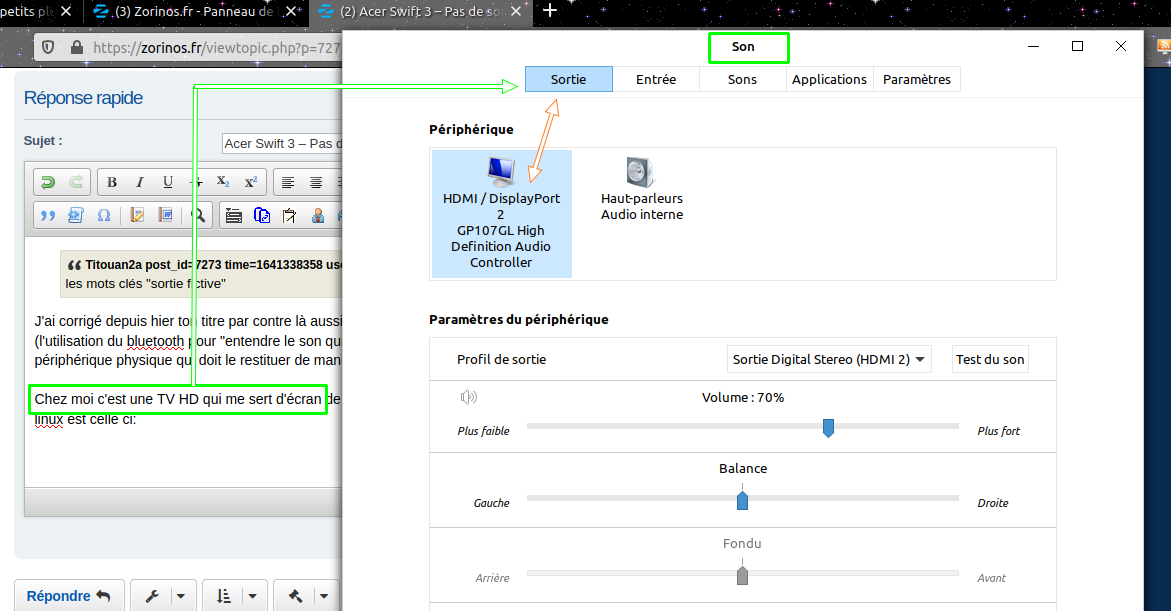Apply italic formatting in the editor

140,182
